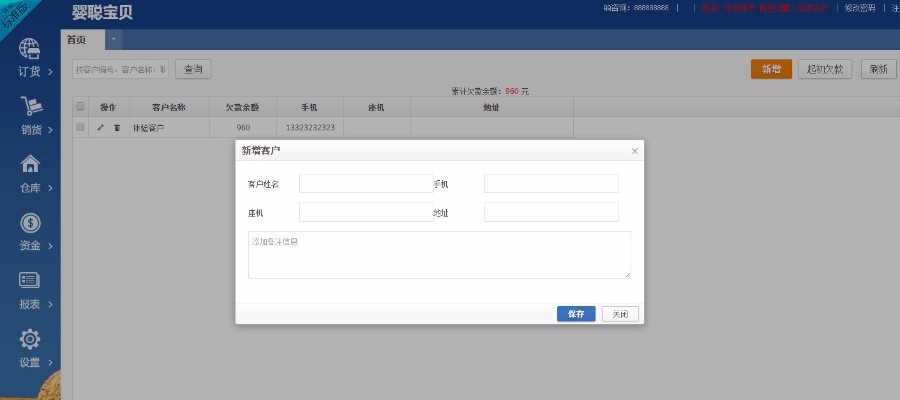The image size is (900, 400).
Task: Expand the 订货 menu chevron
Action: tap(51, 72)
